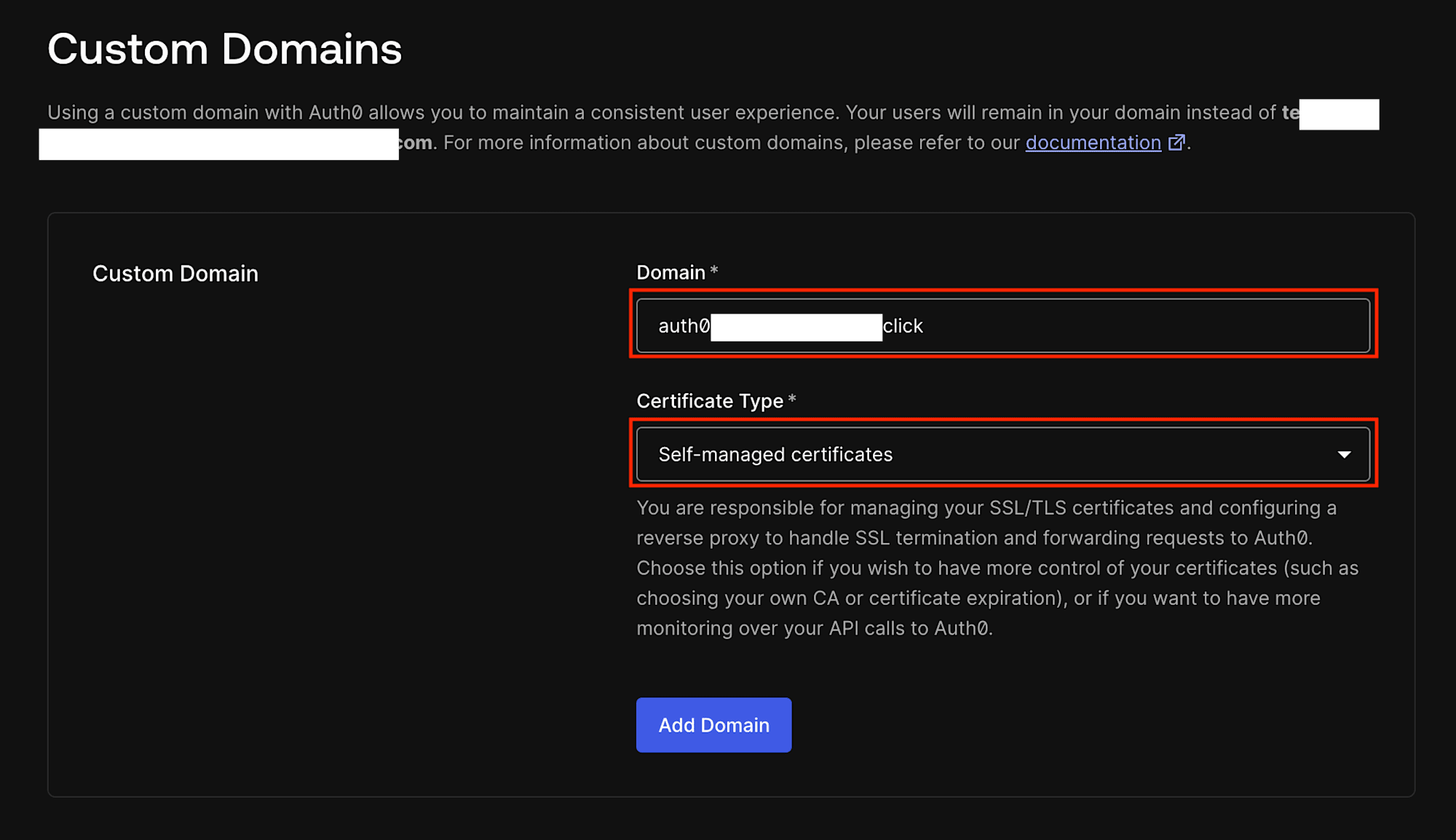Viewport: 1456px width, 840px height.
Task: Click the dropdown arrow for Self-managed certificates
Action: [1344, 454]
